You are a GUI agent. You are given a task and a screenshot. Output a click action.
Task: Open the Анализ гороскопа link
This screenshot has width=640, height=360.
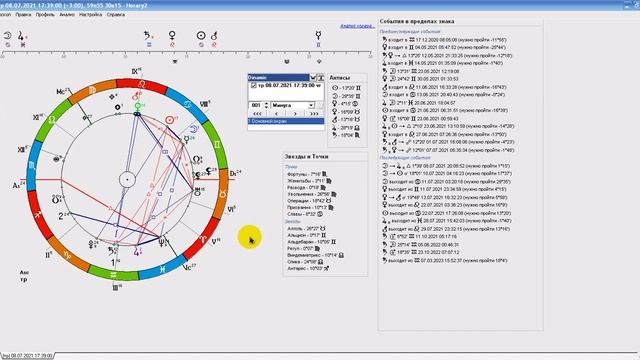[x=358, y=26]
